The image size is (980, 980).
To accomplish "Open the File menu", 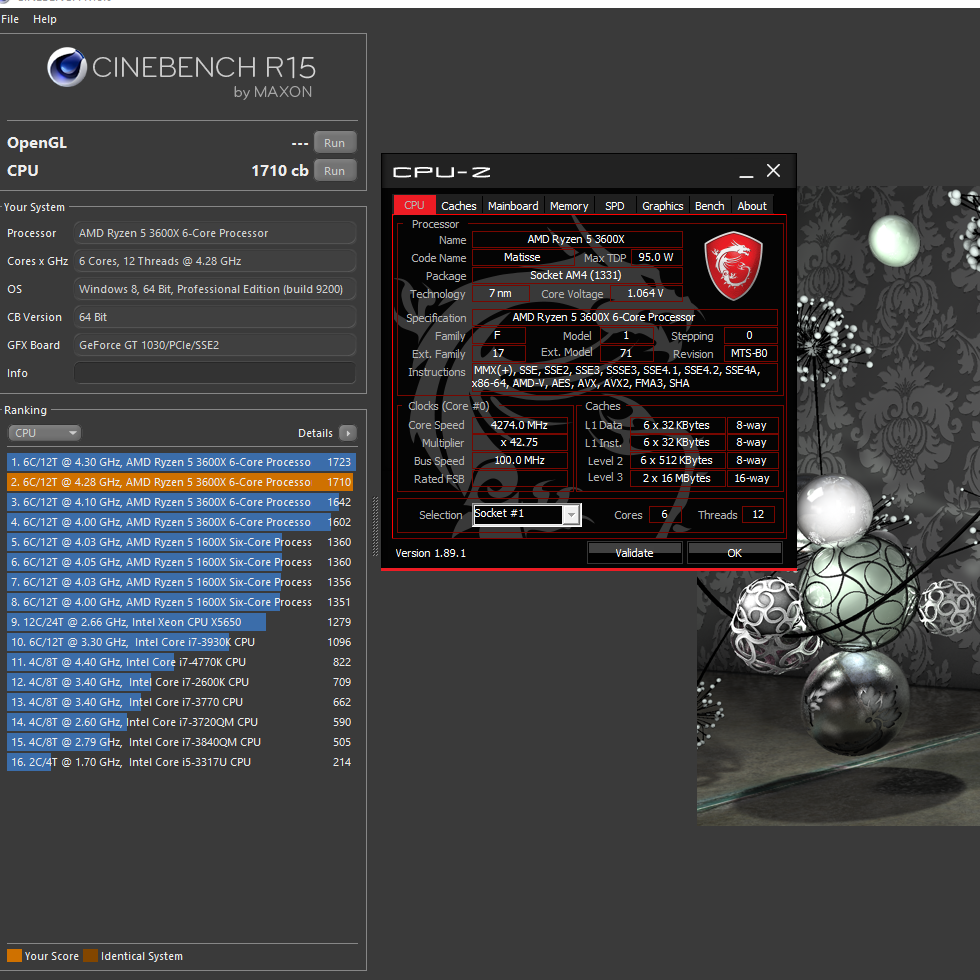I will (x=10, y=19).
